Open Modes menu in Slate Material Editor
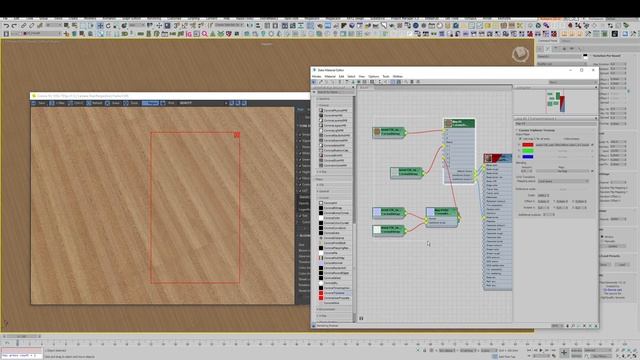Screen dimensions: 640x360 point(317,76)
